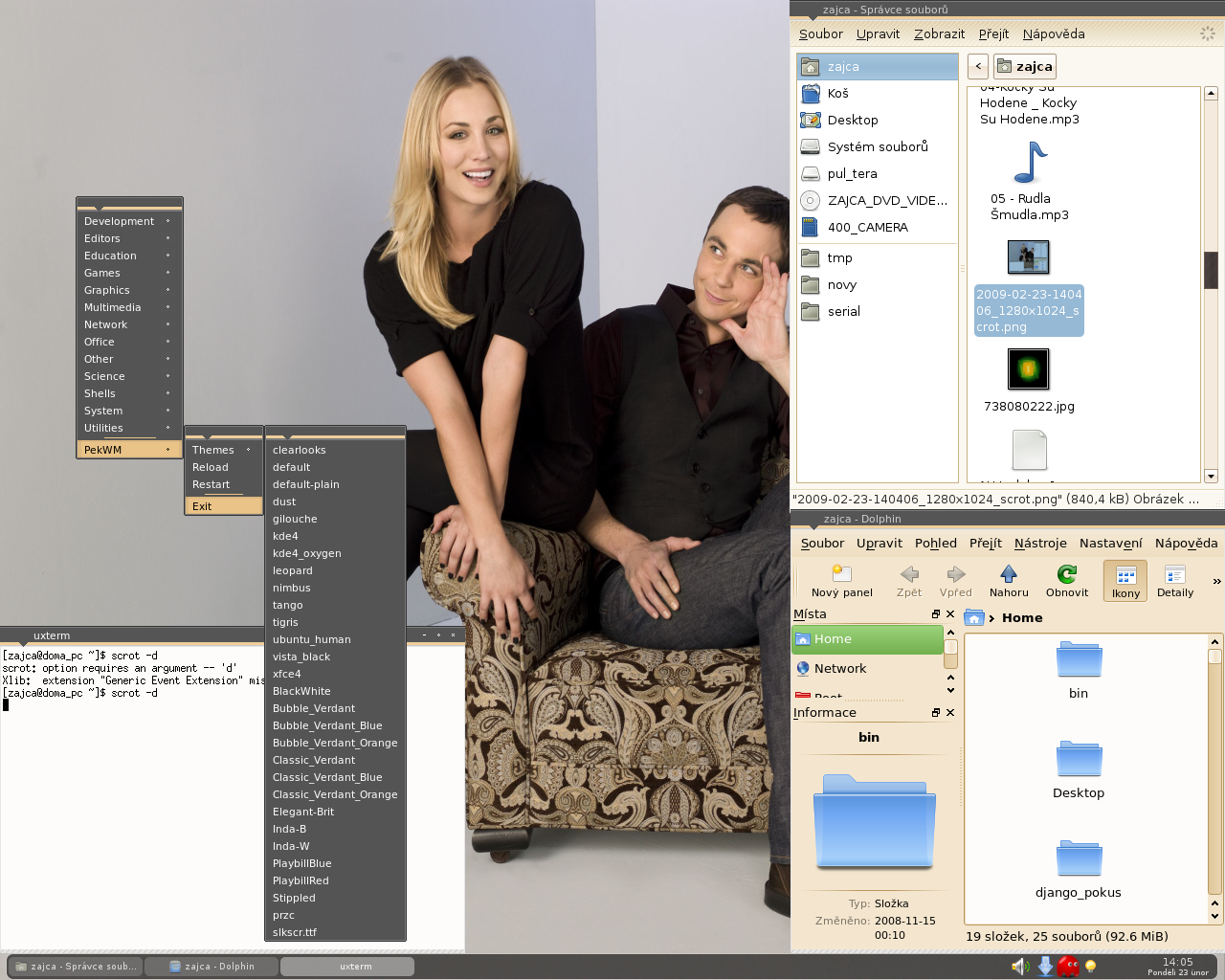Click the Home breadcrumb text in Dolphin
Screen dimensions: 1225x980
(1022, 617)
